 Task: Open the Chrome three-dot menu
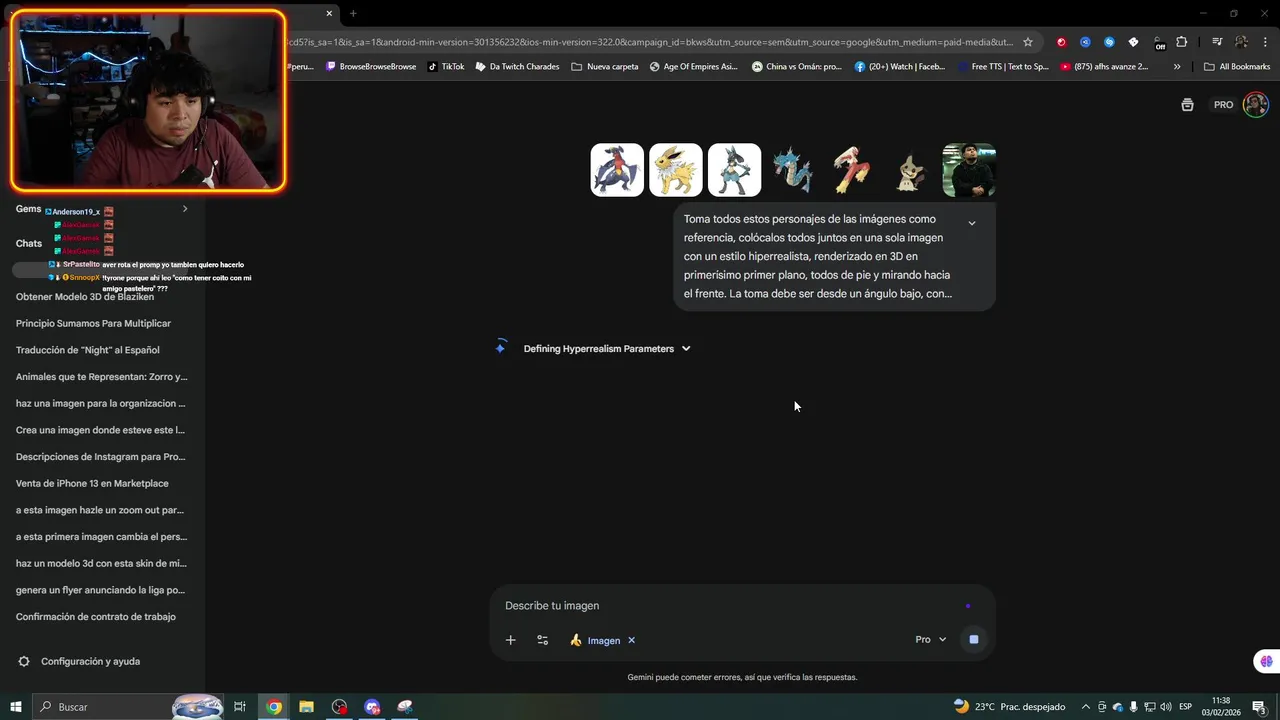click(1264, 42)
